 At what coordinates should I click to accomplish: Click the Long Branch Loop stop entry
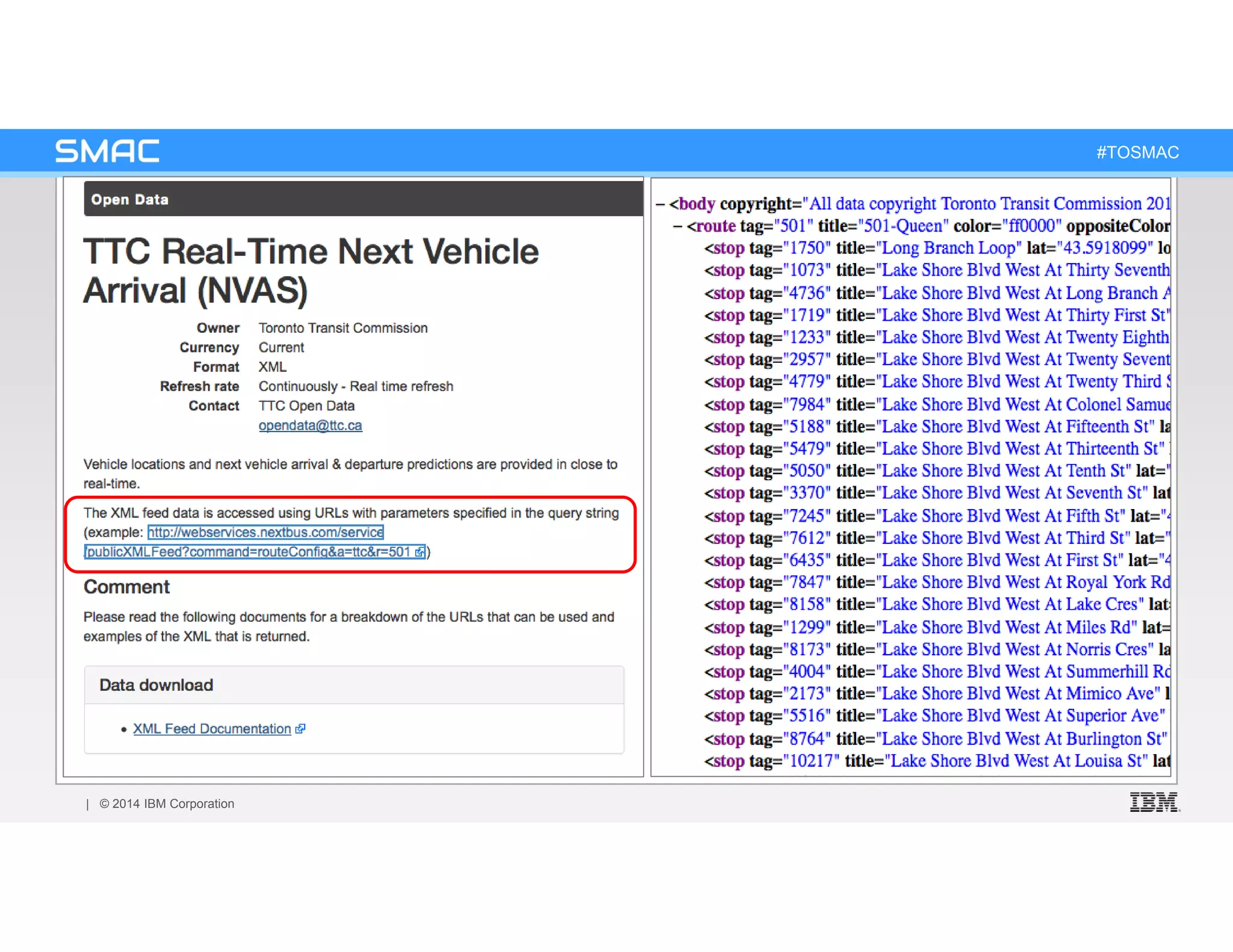pyautogui.click(x=936, y=248)
